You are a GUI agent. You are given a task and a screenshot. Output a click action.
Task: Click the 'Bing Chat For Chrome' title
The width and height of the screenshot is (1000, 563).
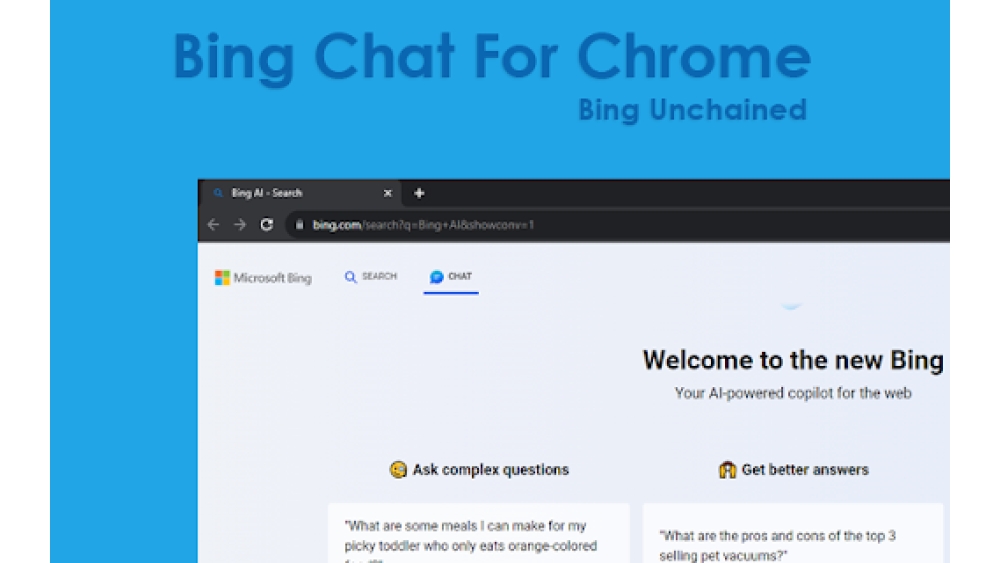coord(491,58)
